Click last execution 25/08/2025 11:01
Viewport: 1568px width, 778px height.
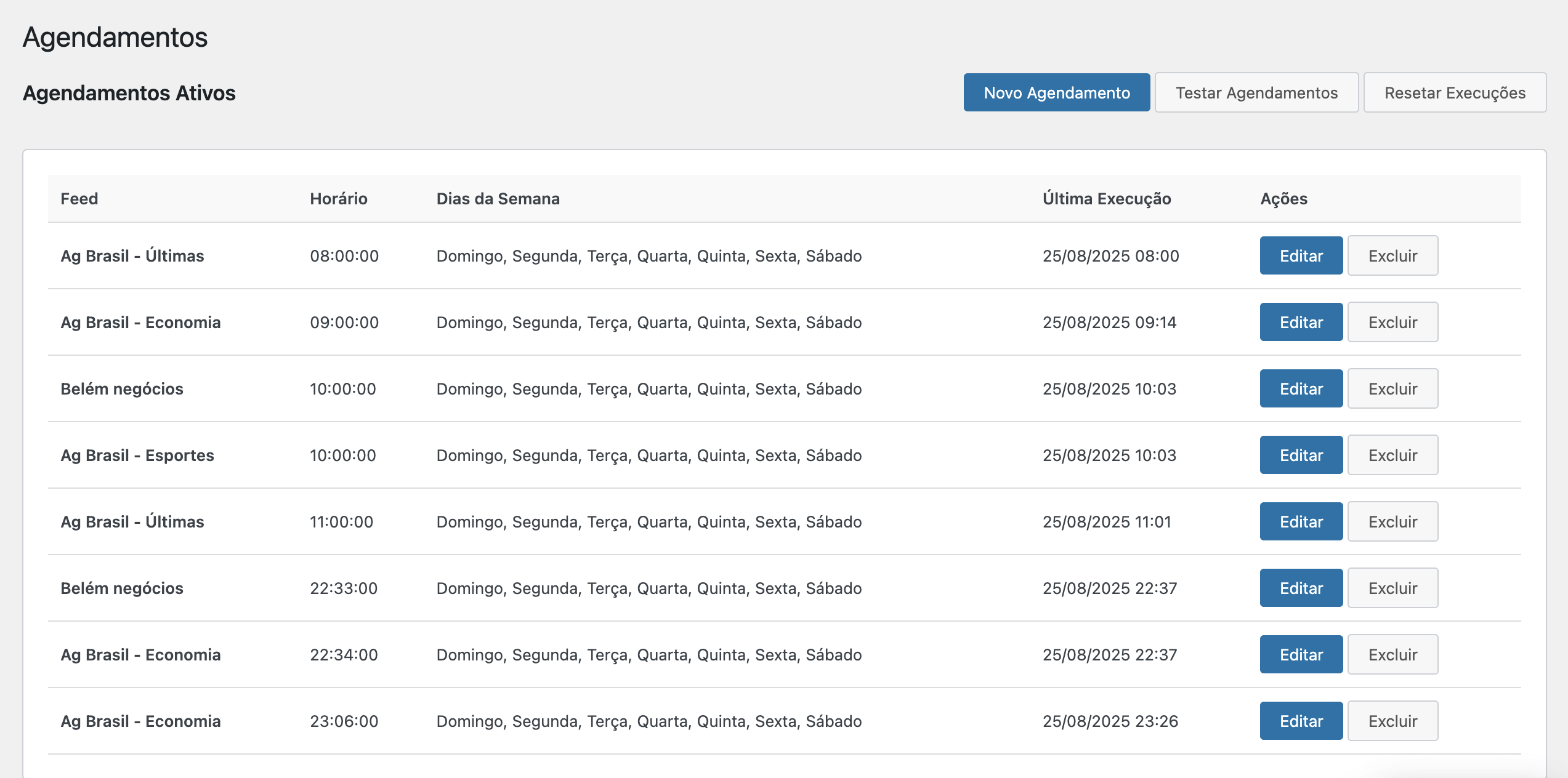click(1107, 521)
